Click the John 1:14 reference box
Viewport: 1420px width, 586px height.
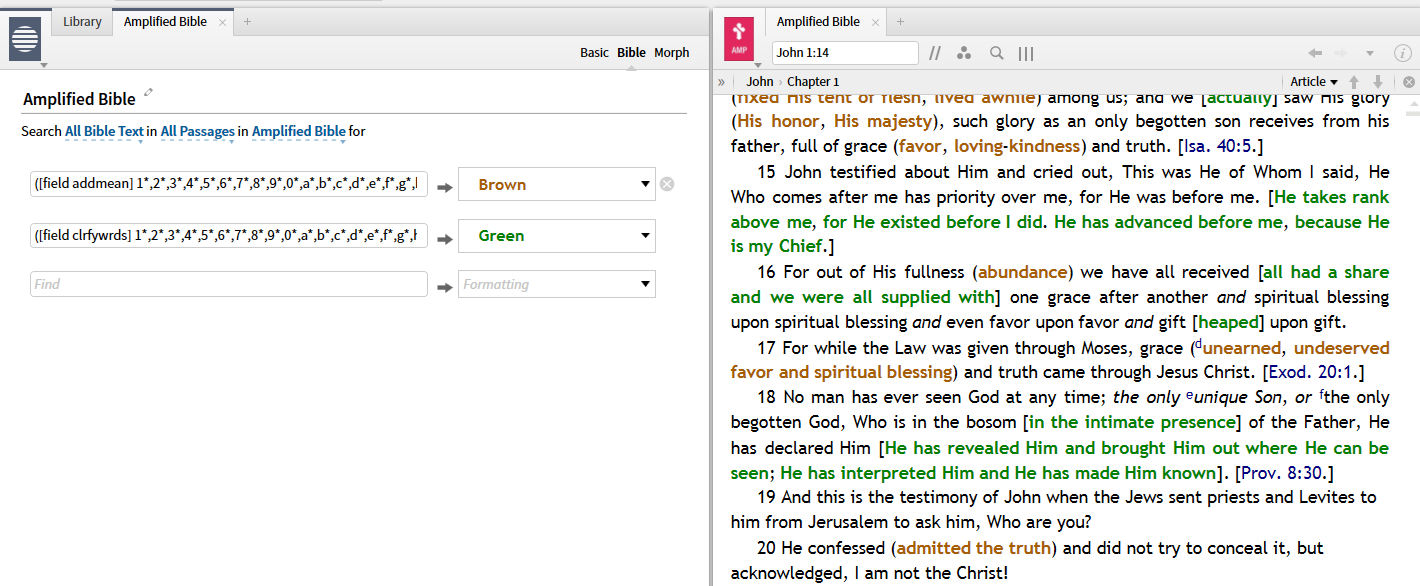pos(845,53)
